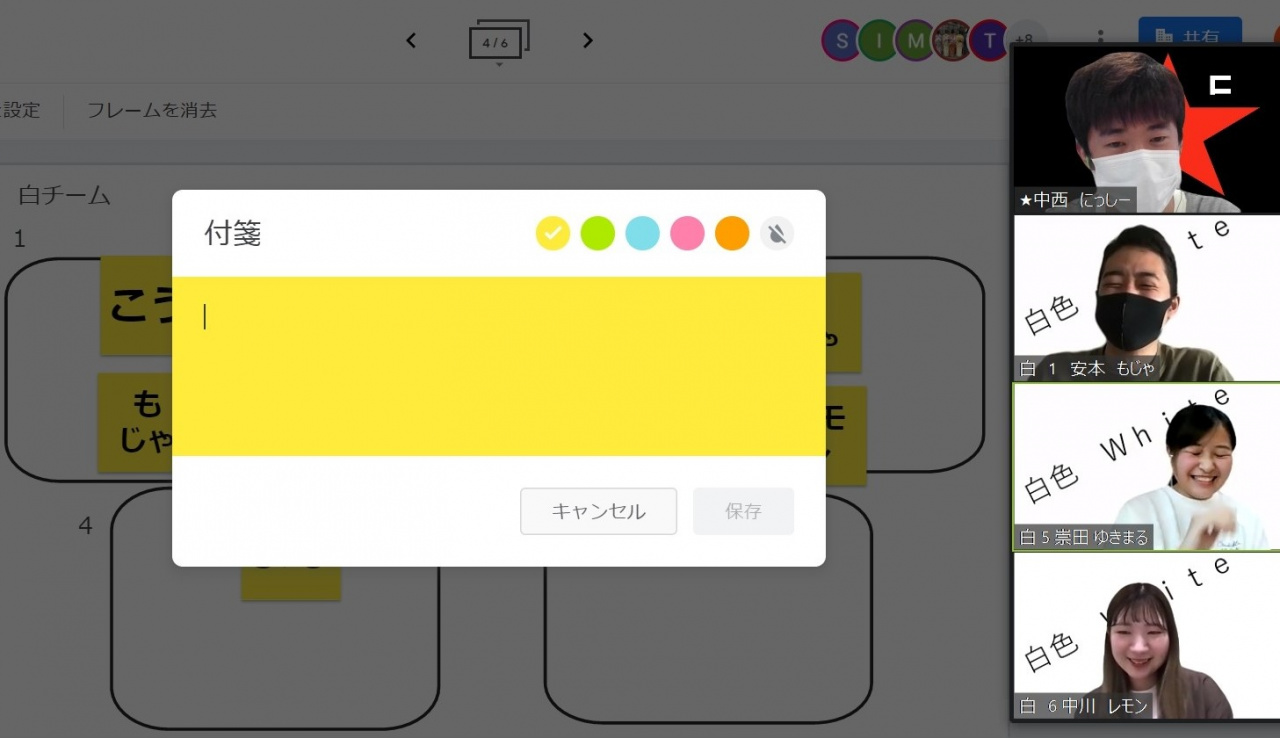
Task: Go to the previous frame arrow
Action: (411, 41)
